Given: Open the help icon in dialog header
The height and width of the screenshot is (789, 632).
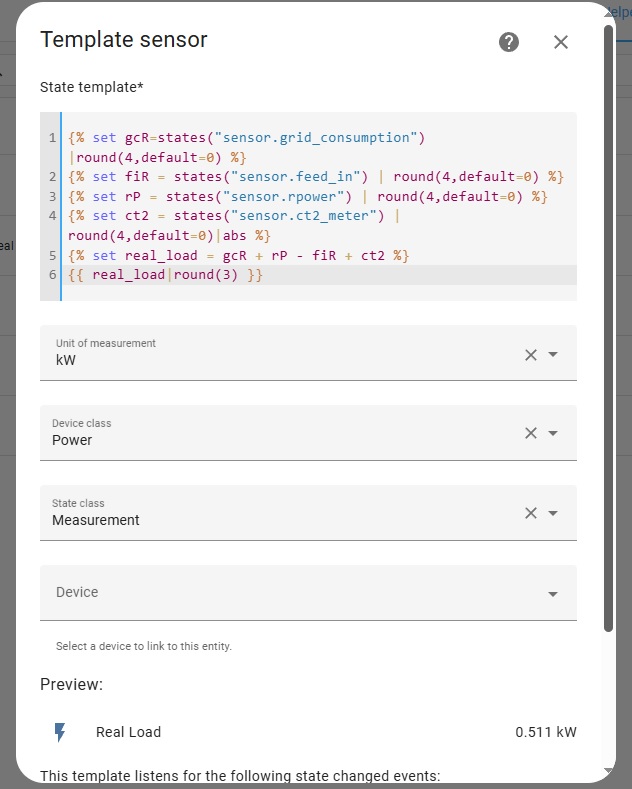Looking at the screenshot, I should pyautogui.click(x=509, y=42).
